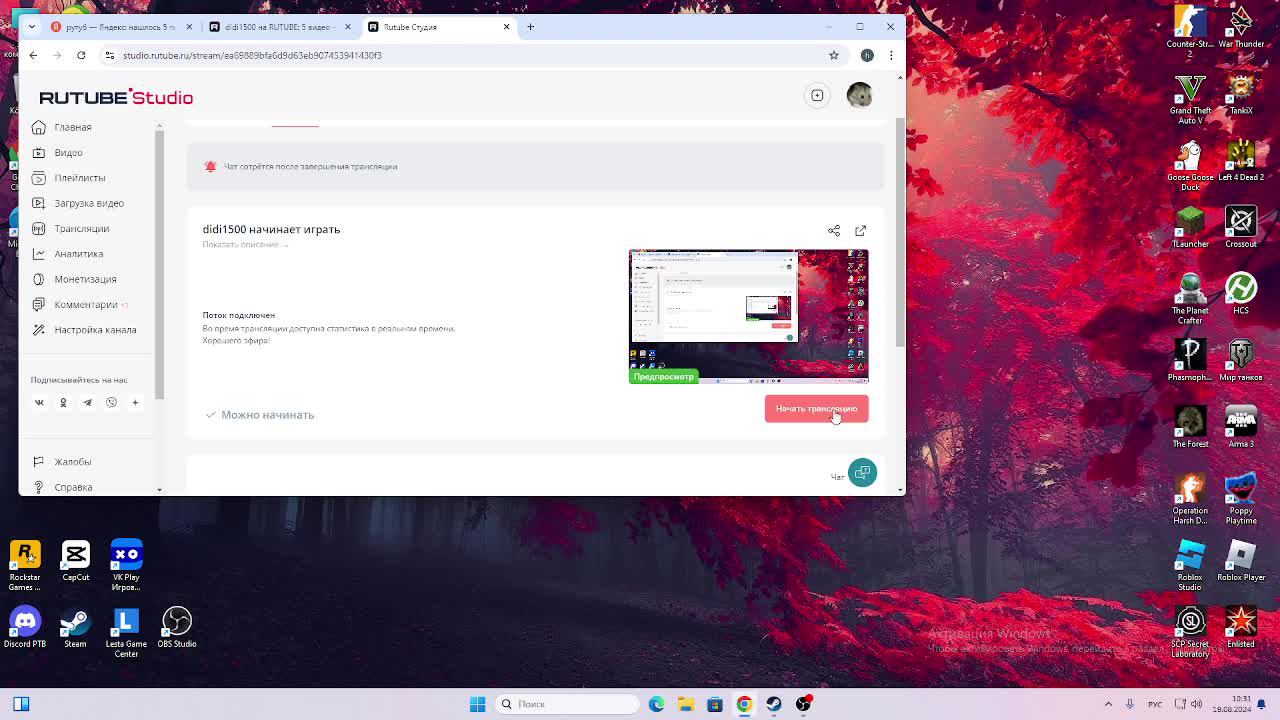Open CapCut desktop shortcut
The height and width of the screenshot is (720, 1280).
tap(76, 561)
